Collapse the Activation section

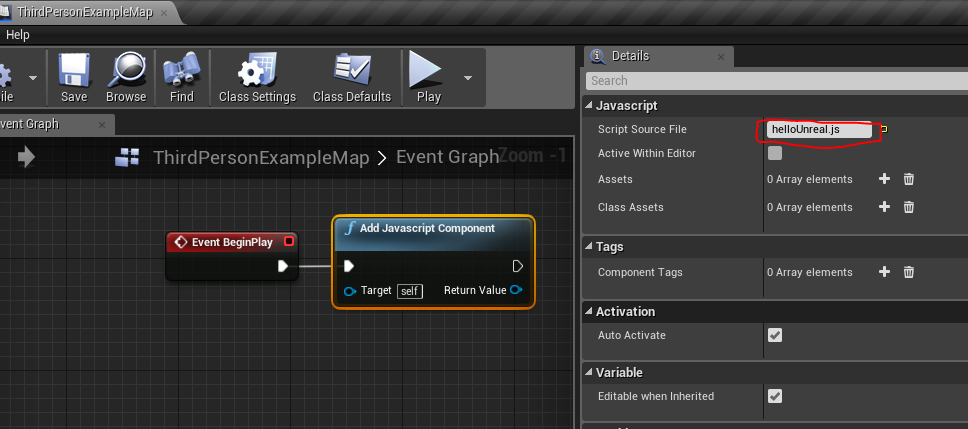pyautogui.click(x=589, y=312)
